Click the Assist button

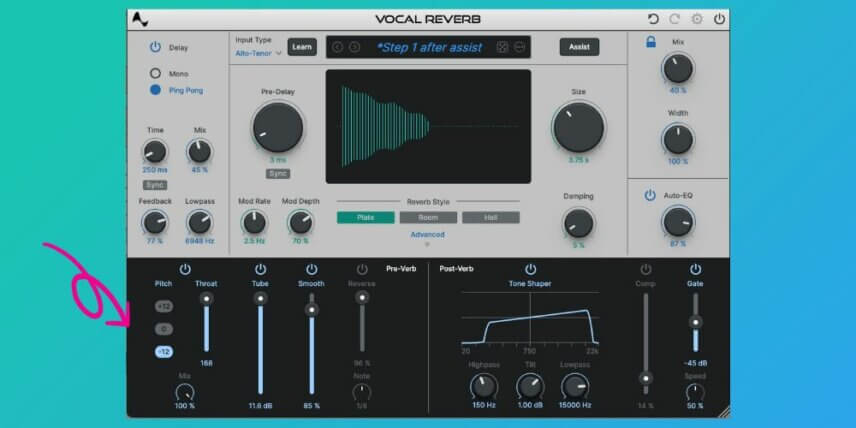(x=579, y=47)
